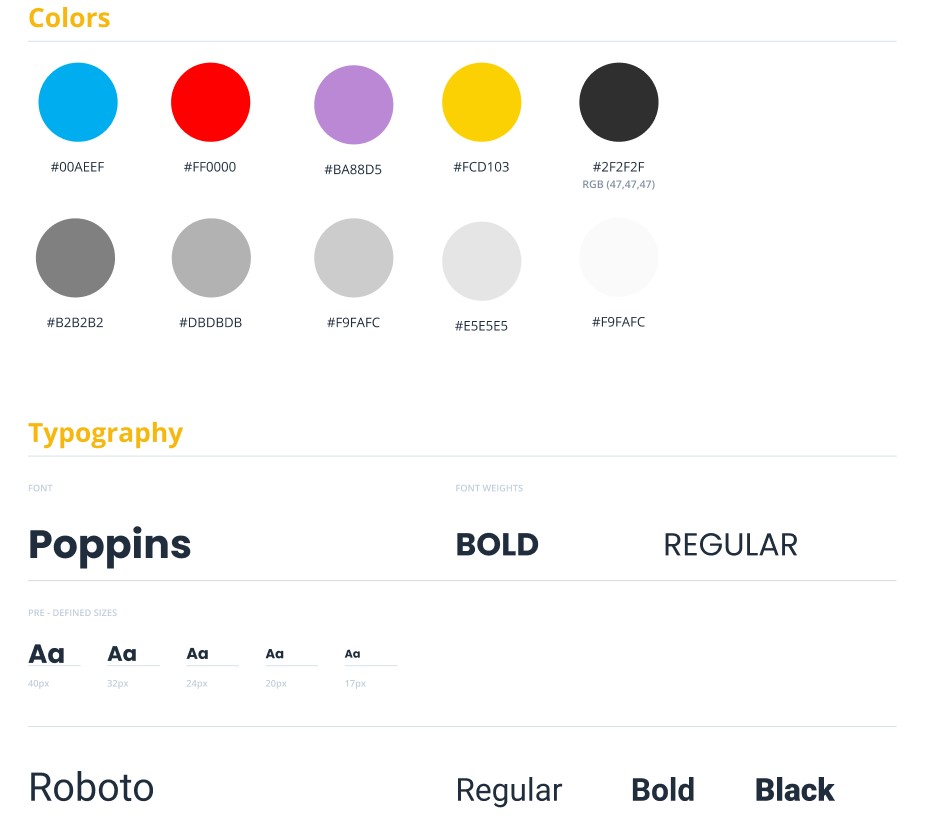Select the Poppins REGULAR weight sample
945x830 pixels.
pyautogui.click(x=730, y=545)
